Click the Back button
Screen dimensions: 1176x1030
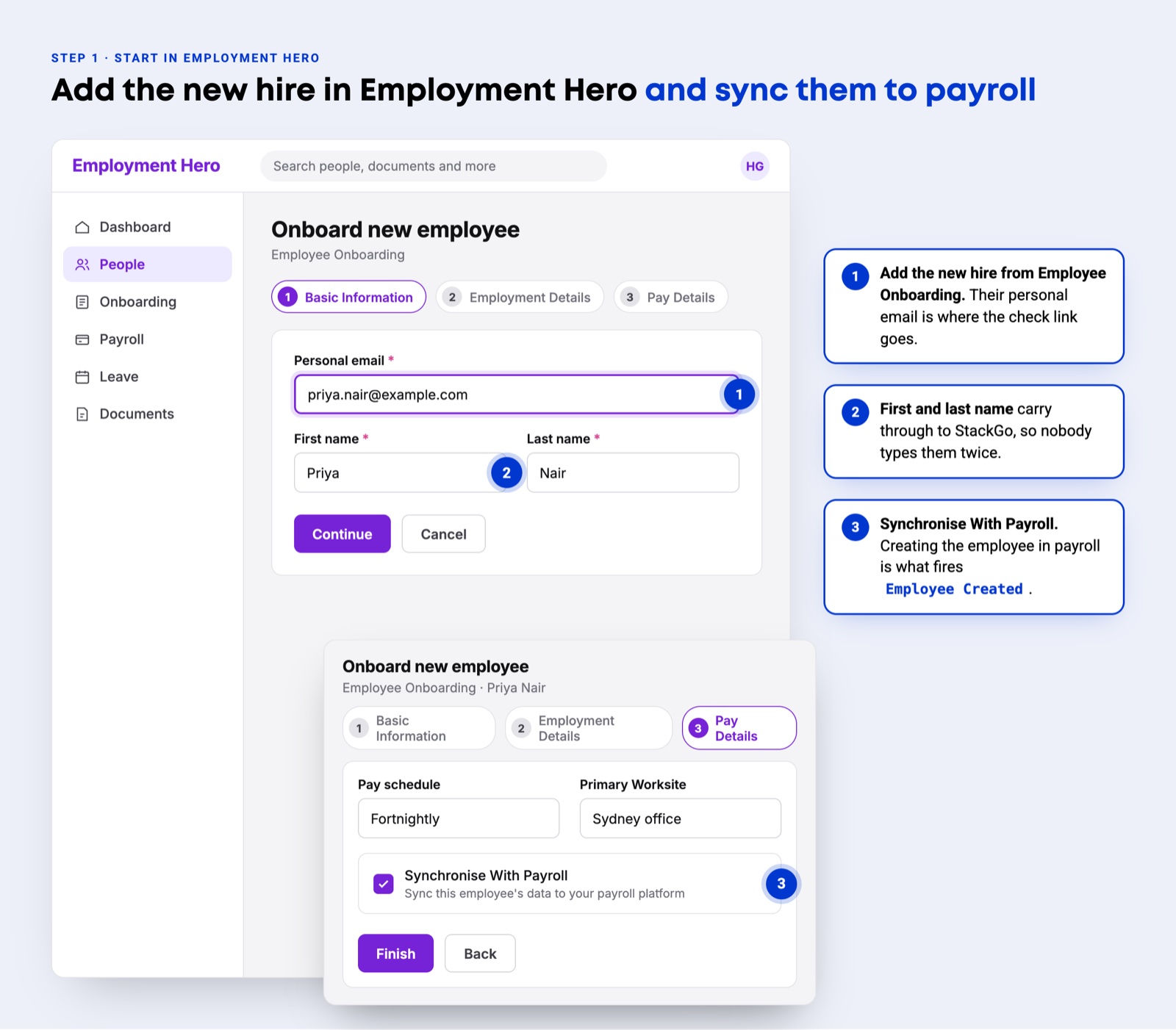pos(481,954)
